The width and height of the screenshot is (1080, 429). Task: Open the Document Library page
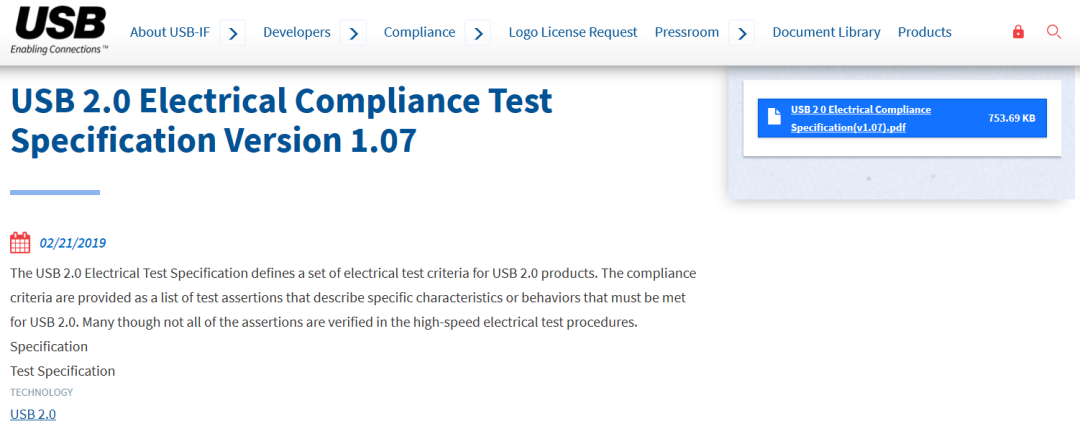[827, 32]
